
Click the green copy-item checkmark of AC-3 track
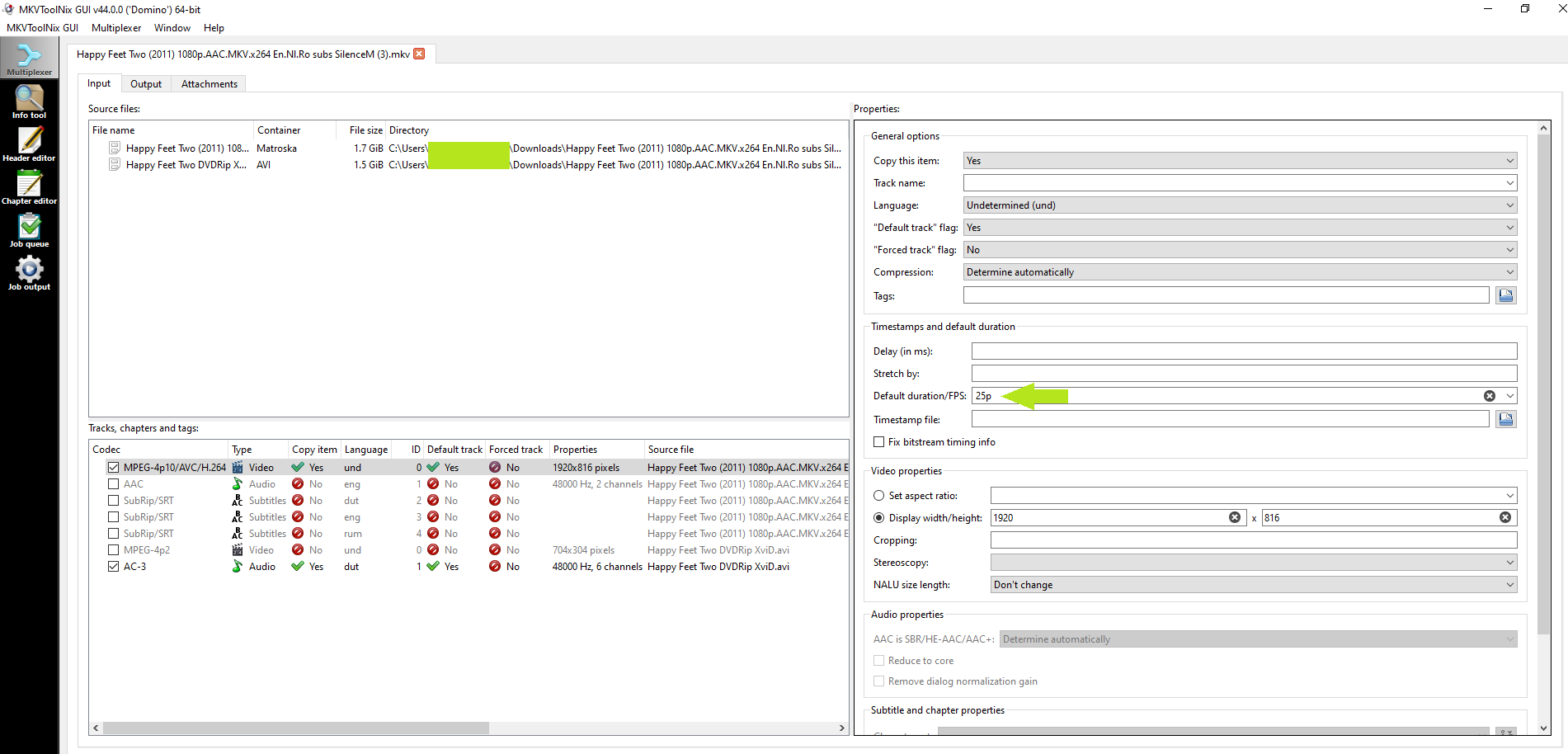298,566
